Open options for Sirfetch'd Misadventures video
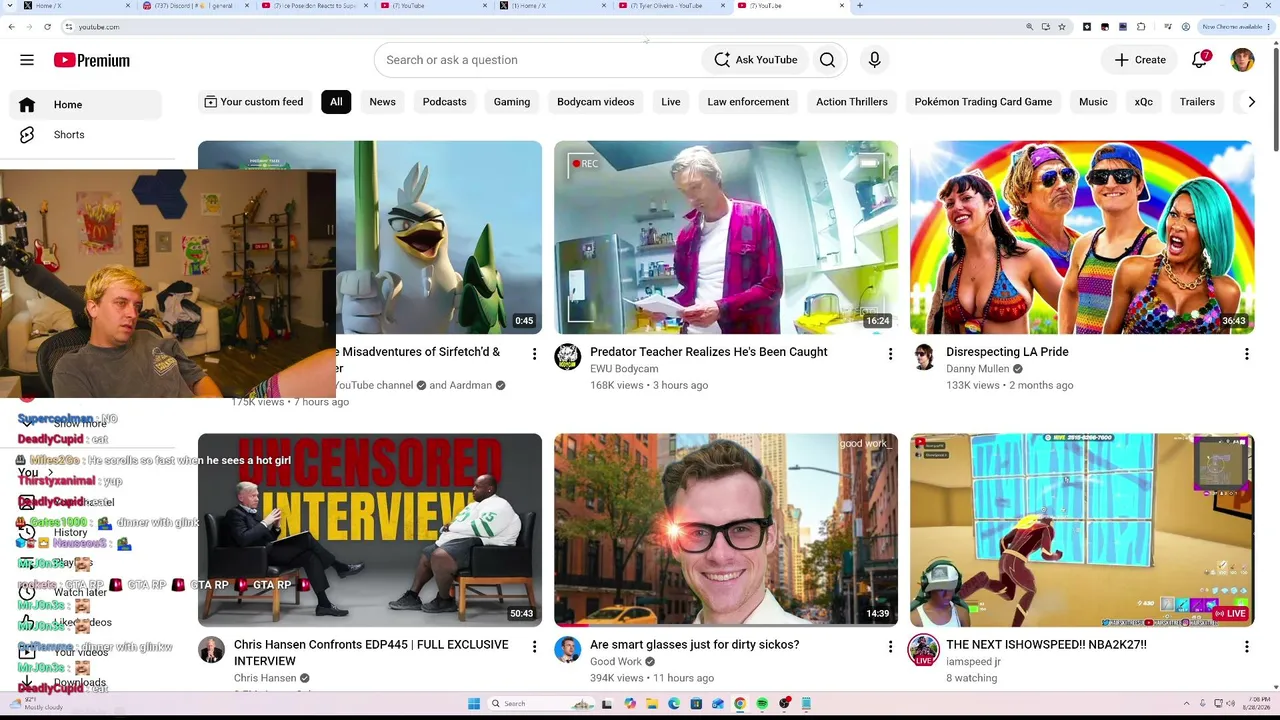The width and height of the screenshot is (1280, 720). click(x=534, y=354)
